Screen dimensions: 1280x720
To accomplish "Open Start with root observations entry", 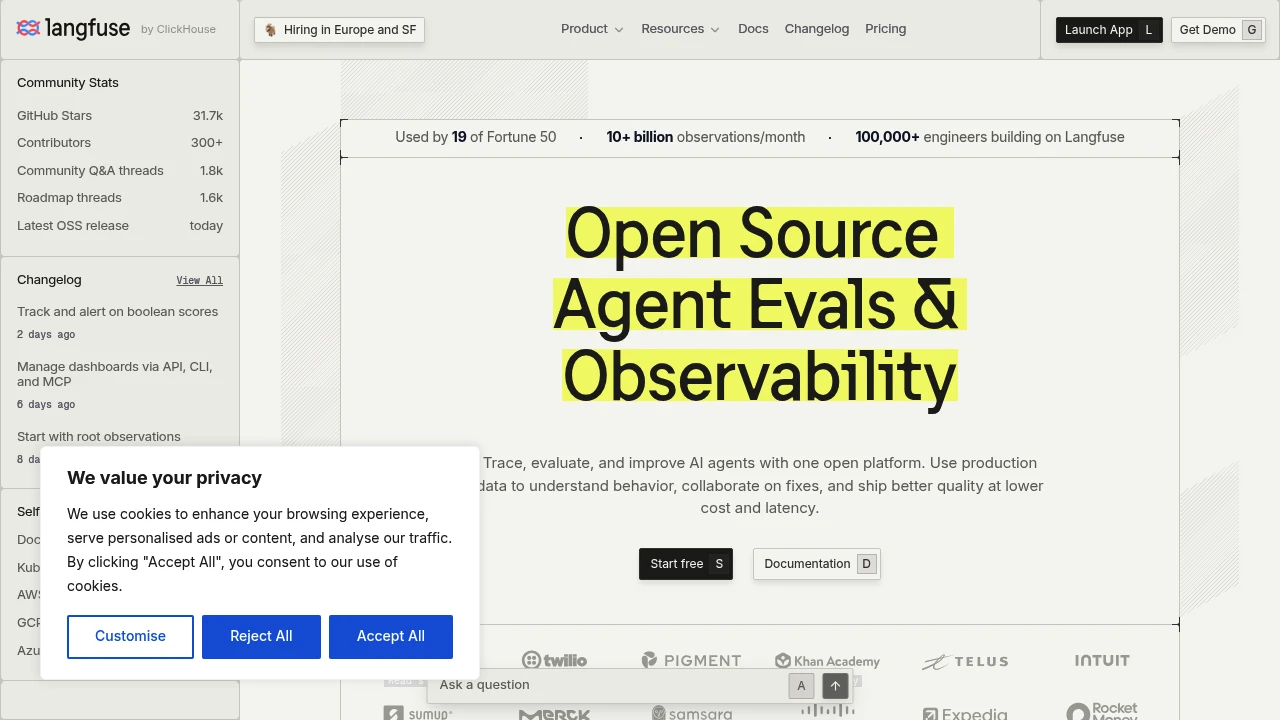I will pyautogui.click(x=99, y=437).
